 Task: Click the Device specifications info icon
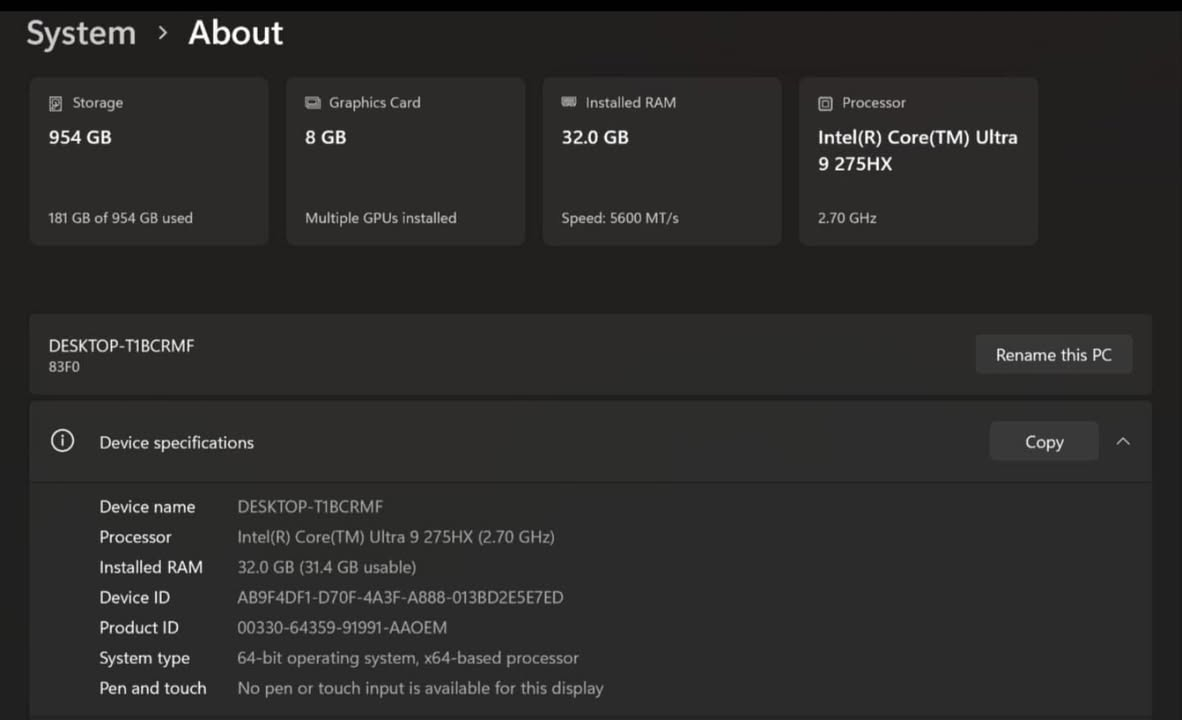[62, 442]
